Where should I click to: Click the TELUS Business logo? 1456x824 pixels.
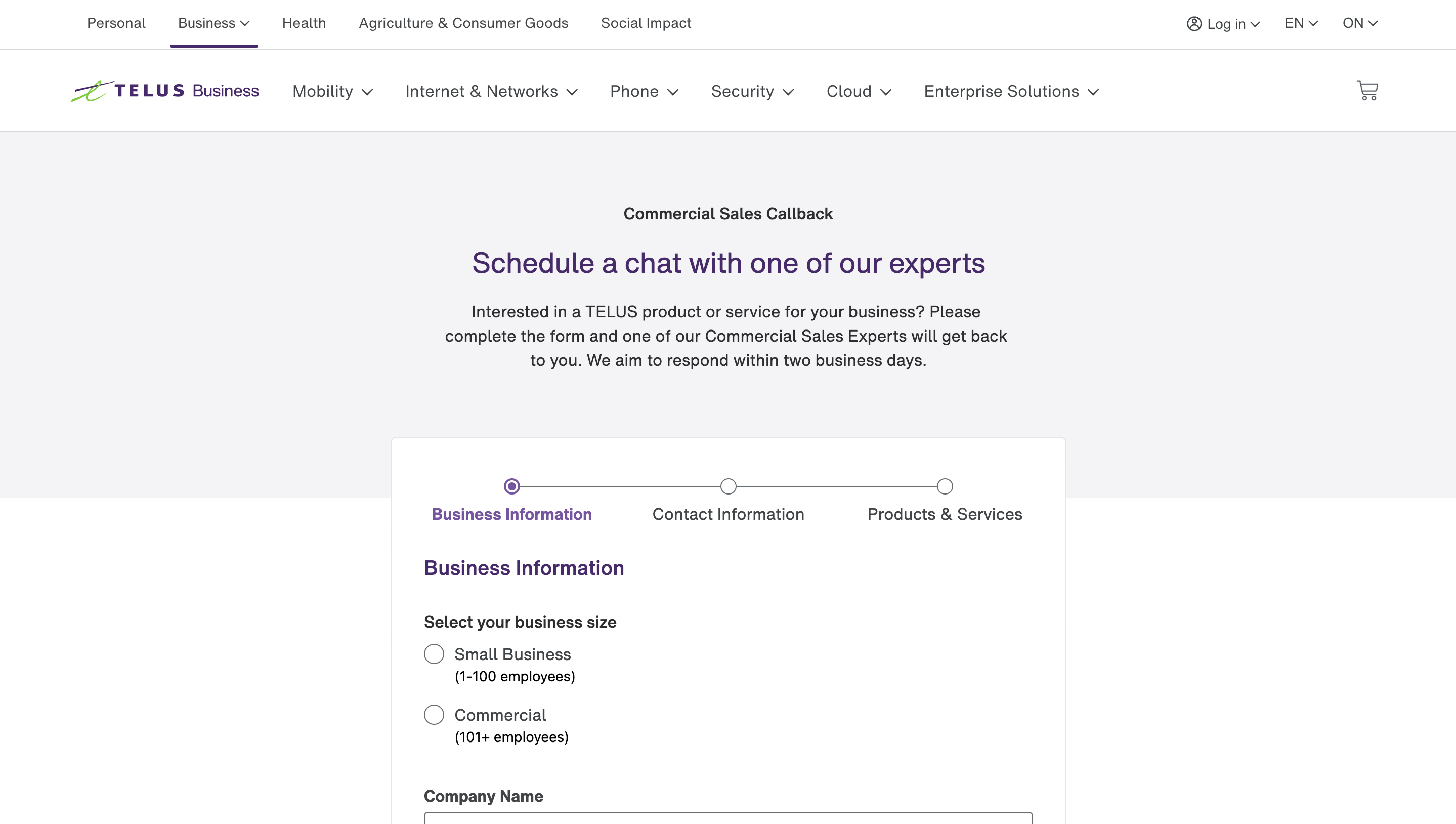click(x=164, y=90)
